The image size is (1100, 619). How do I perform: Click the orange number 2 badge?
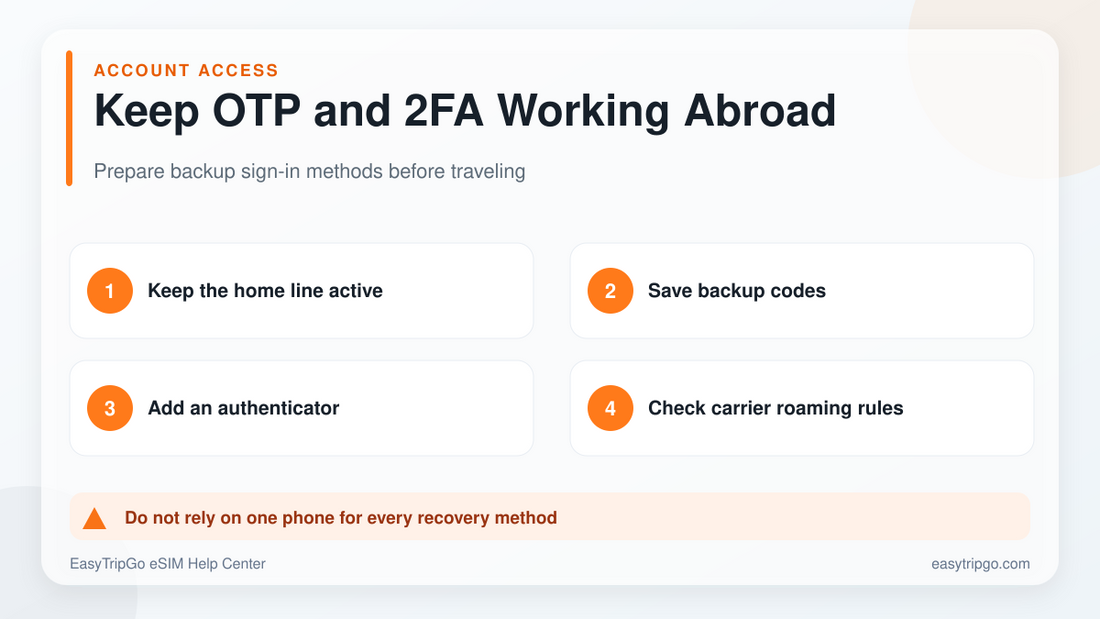610,291
